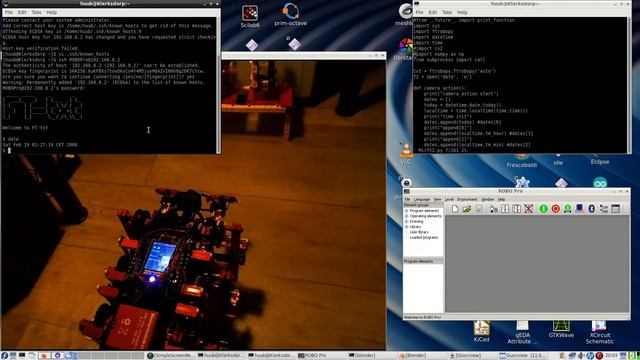Open the Scilab6 desktop icon
This screenshot has width=640, height=360.
tap(249, 16)
